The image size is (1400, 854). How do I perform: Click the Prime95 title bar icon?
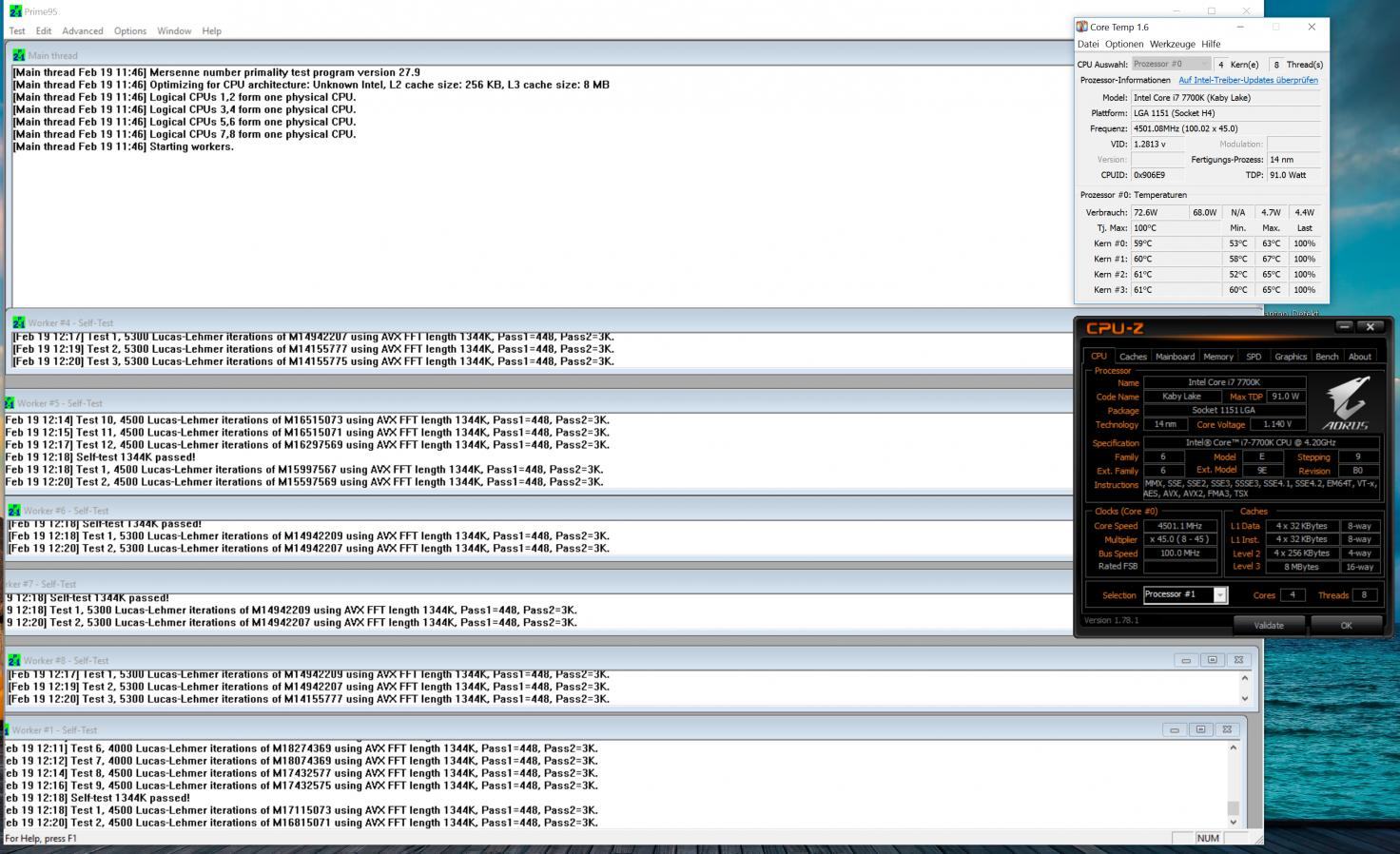pos(15,11)
